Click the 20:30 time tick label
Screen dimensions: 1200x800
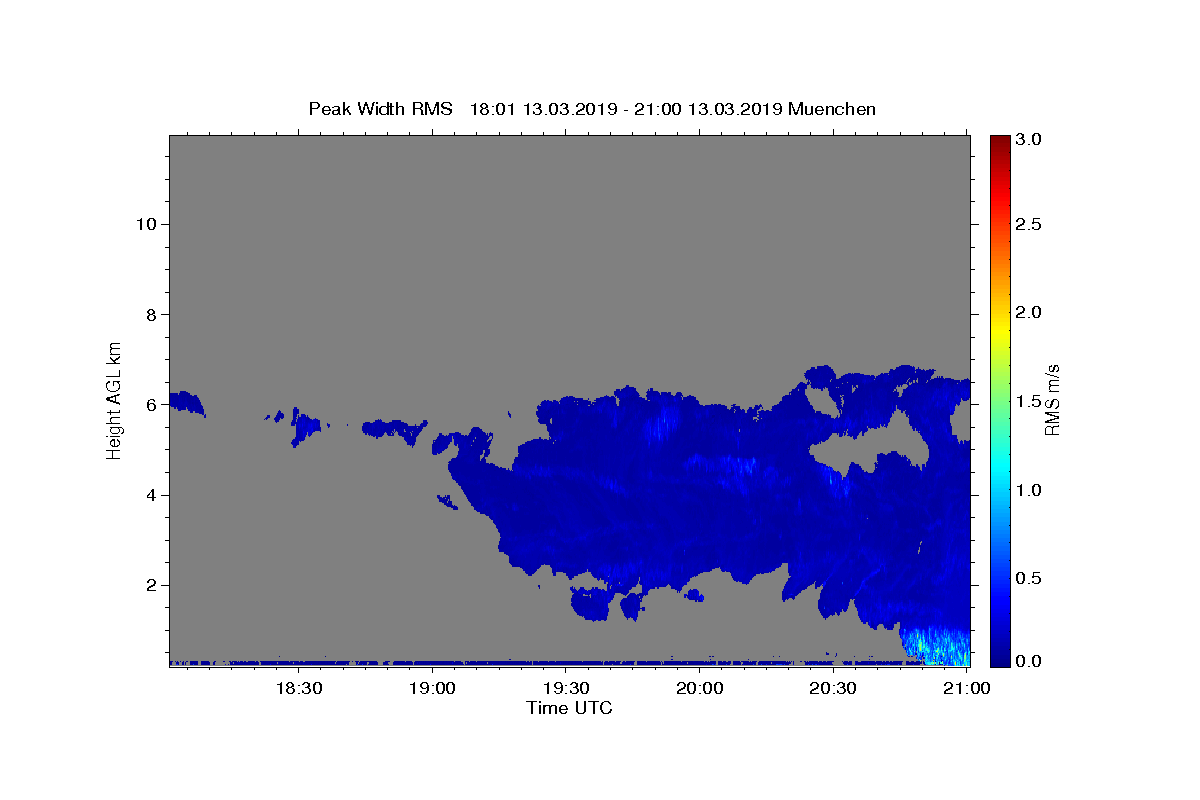tap(833, 688)
